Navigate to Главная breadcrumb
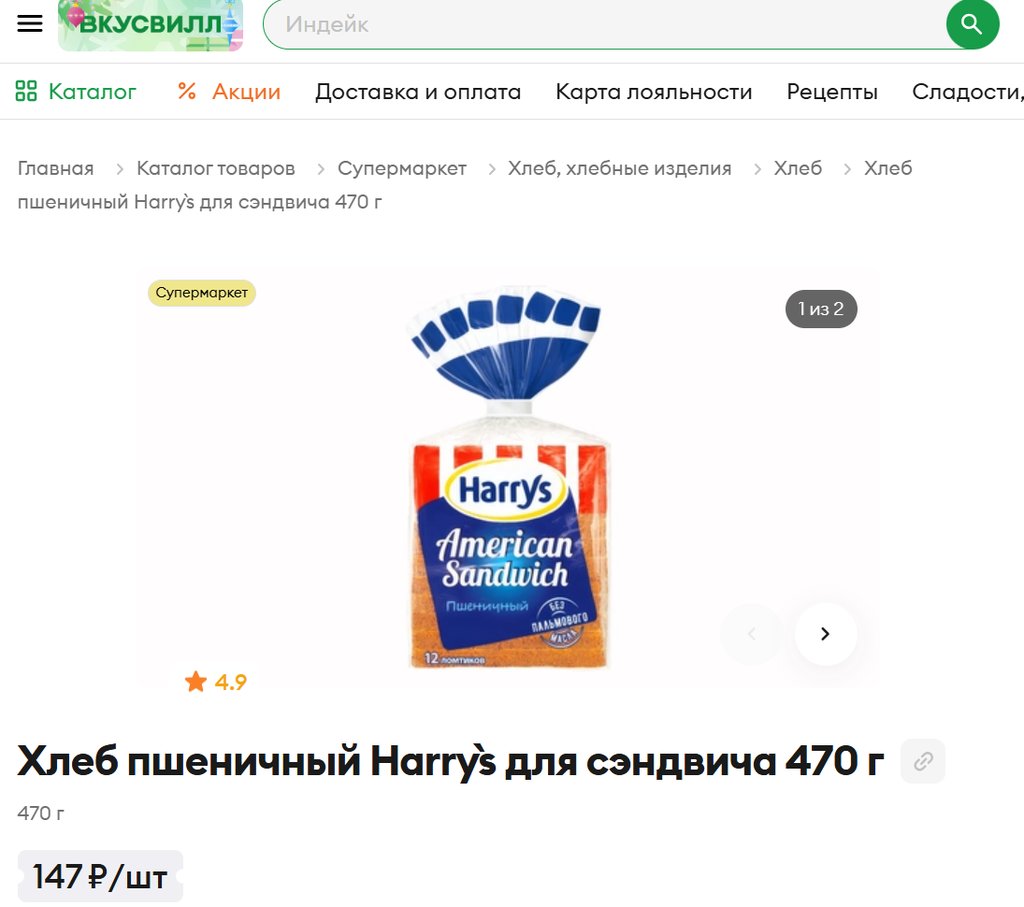This screenshot has height=907, width=1024. click(56, 168)
